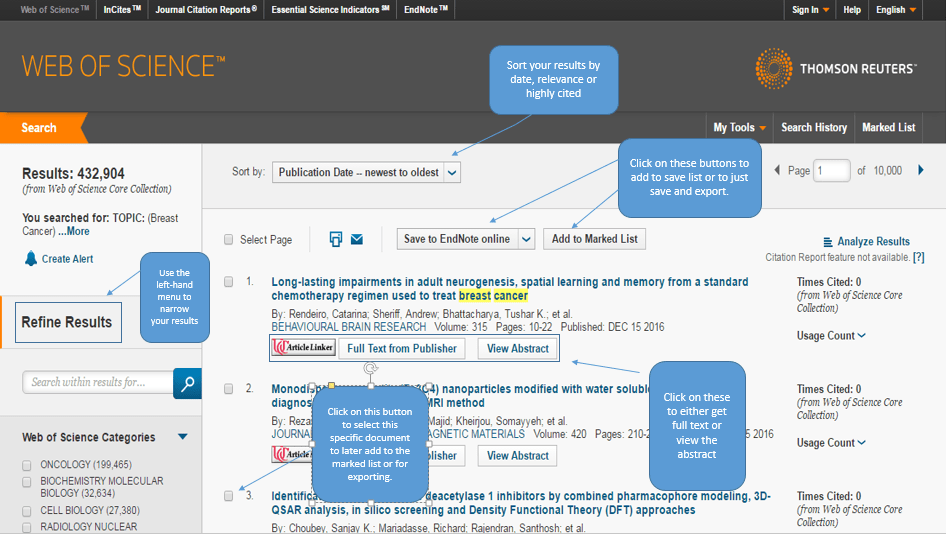The height and width of the screenshot is (534, 946).
Task: Click the Analyze Results list icon
Action: tap(828, 242)
